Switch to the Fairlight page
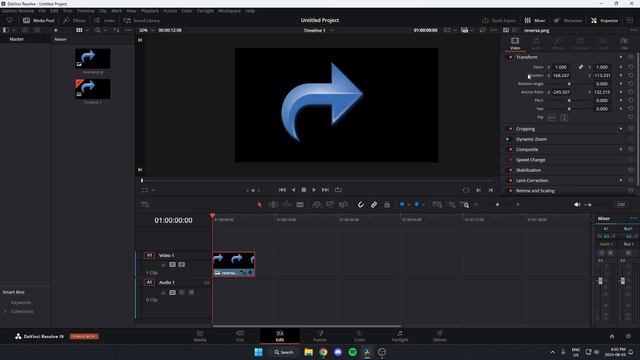The width and height of the screenshot is (640, 360). click(x=400, y=336)
